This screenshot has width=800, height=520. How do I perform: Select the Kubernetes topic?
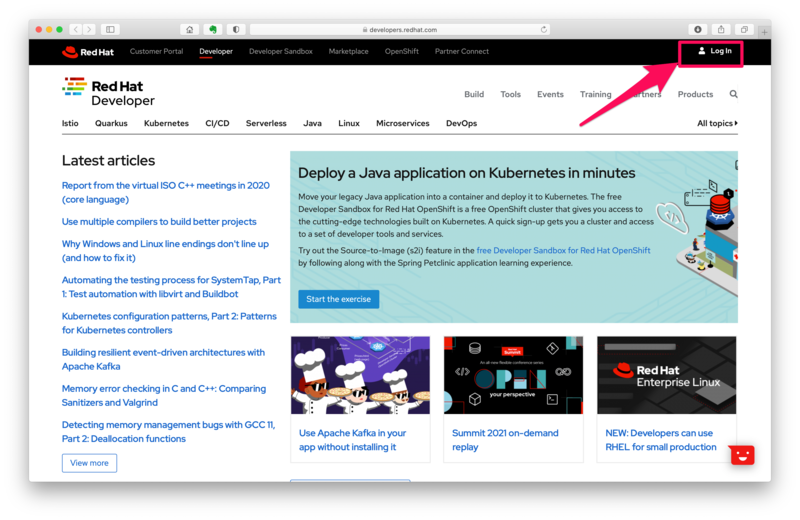point(166,123)
